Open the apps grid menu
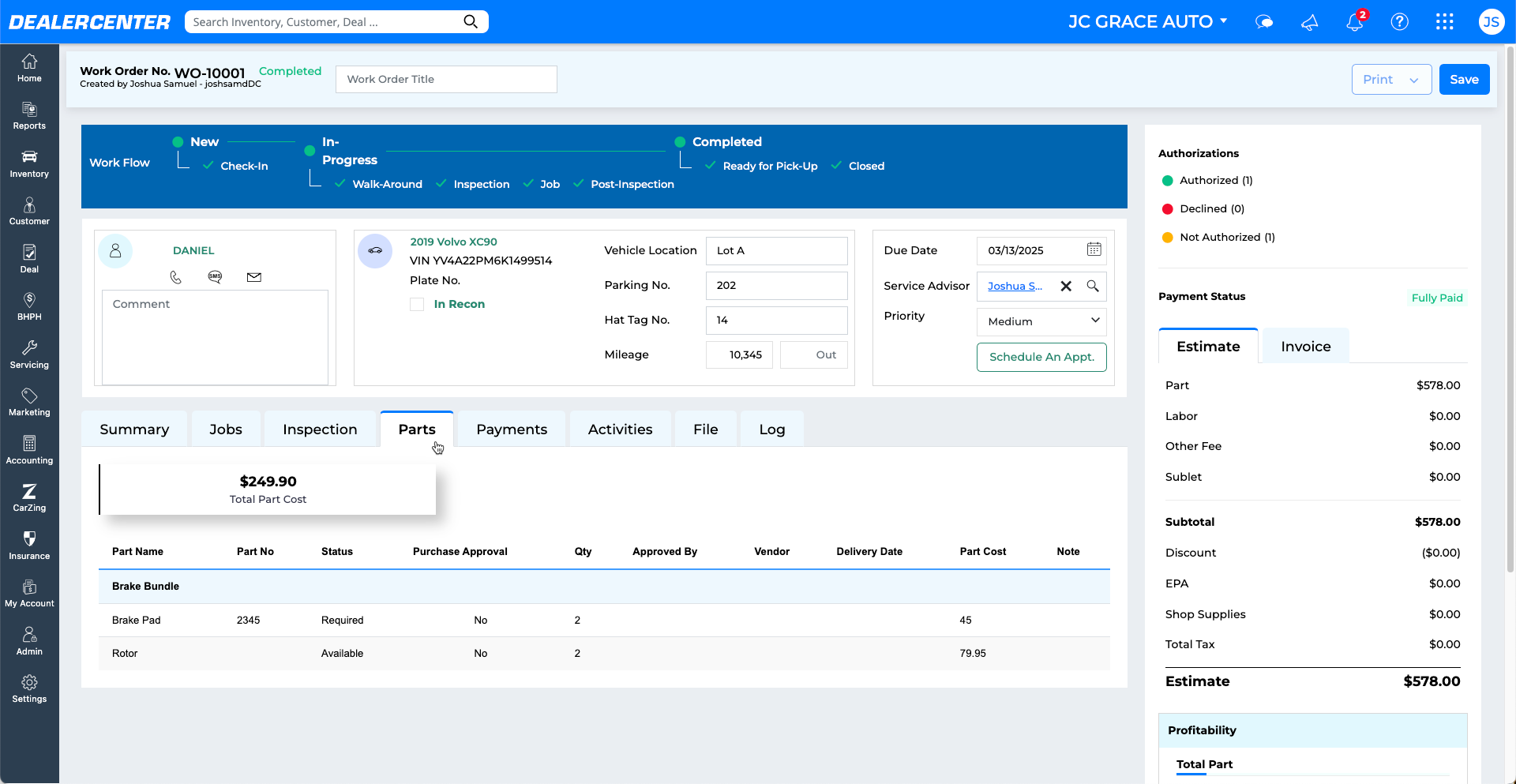Viewport: 1516px width, 784px height. [x=1445, y=21]
